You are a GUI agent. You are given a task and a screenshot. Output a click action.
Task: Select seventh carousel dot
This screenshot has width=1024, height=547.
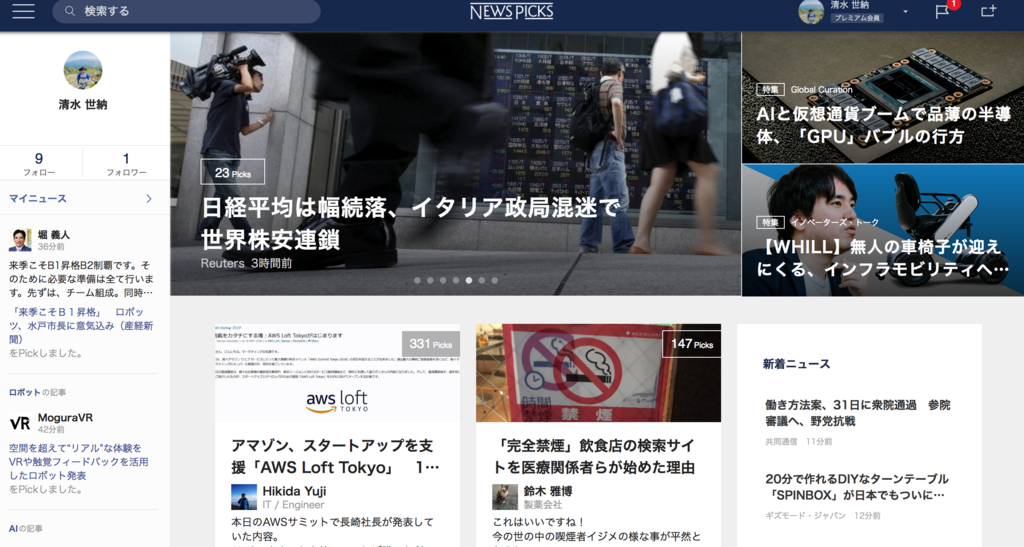click(495, 280)
